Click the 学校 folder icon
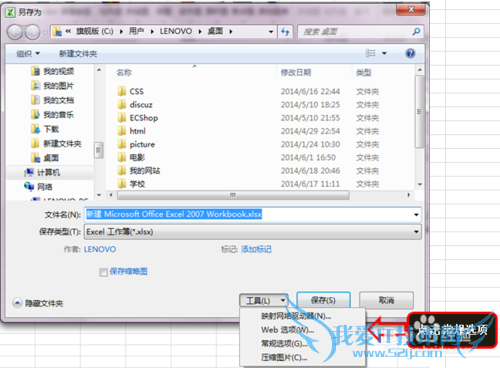Image resolution: width=500 pixels, height=368 pixels. tap(122, 183)
